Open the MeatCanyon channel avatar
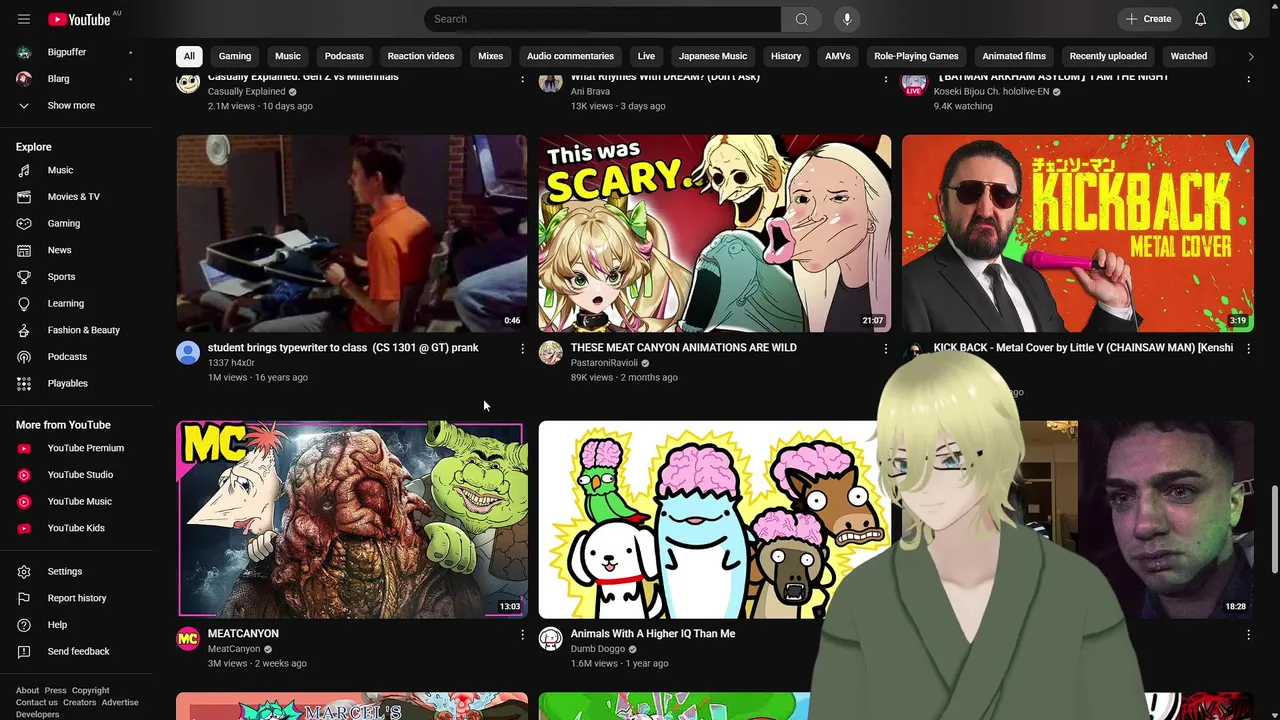 point(188,638)
